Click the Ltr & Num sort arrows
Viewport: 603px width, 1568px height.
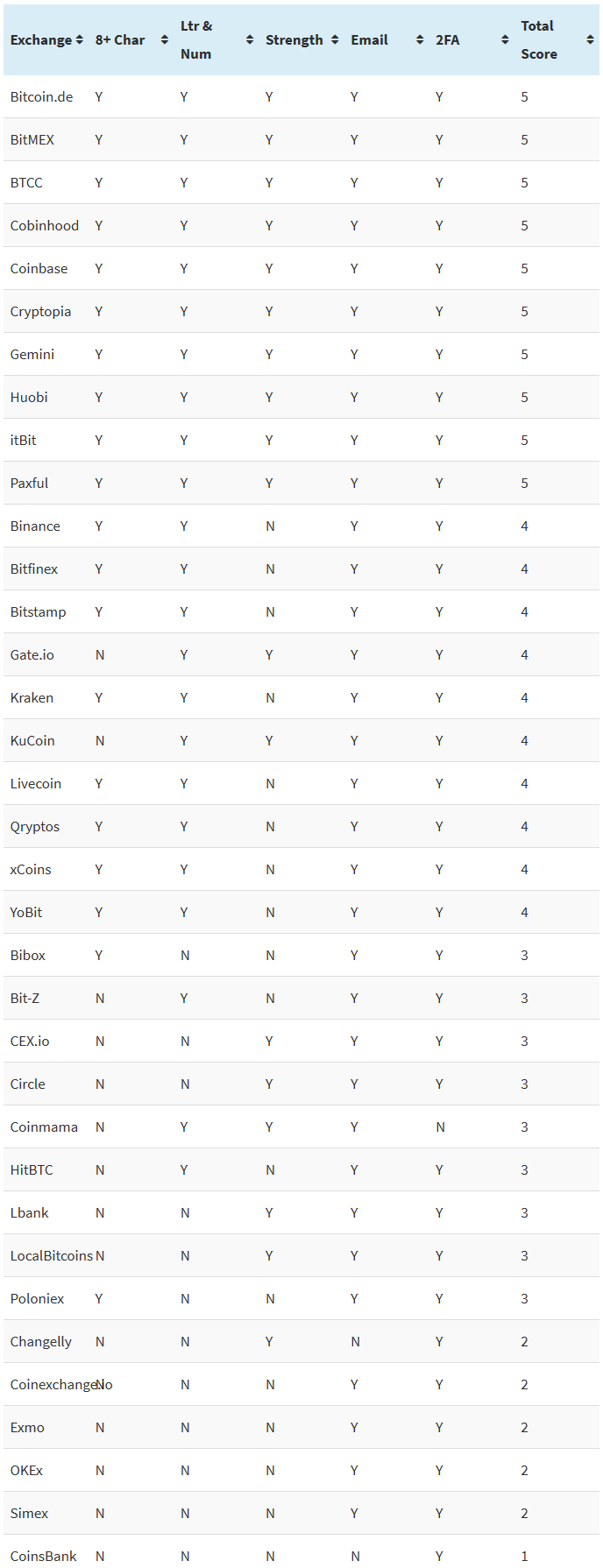pyautogui.click(x=250, y=40)
